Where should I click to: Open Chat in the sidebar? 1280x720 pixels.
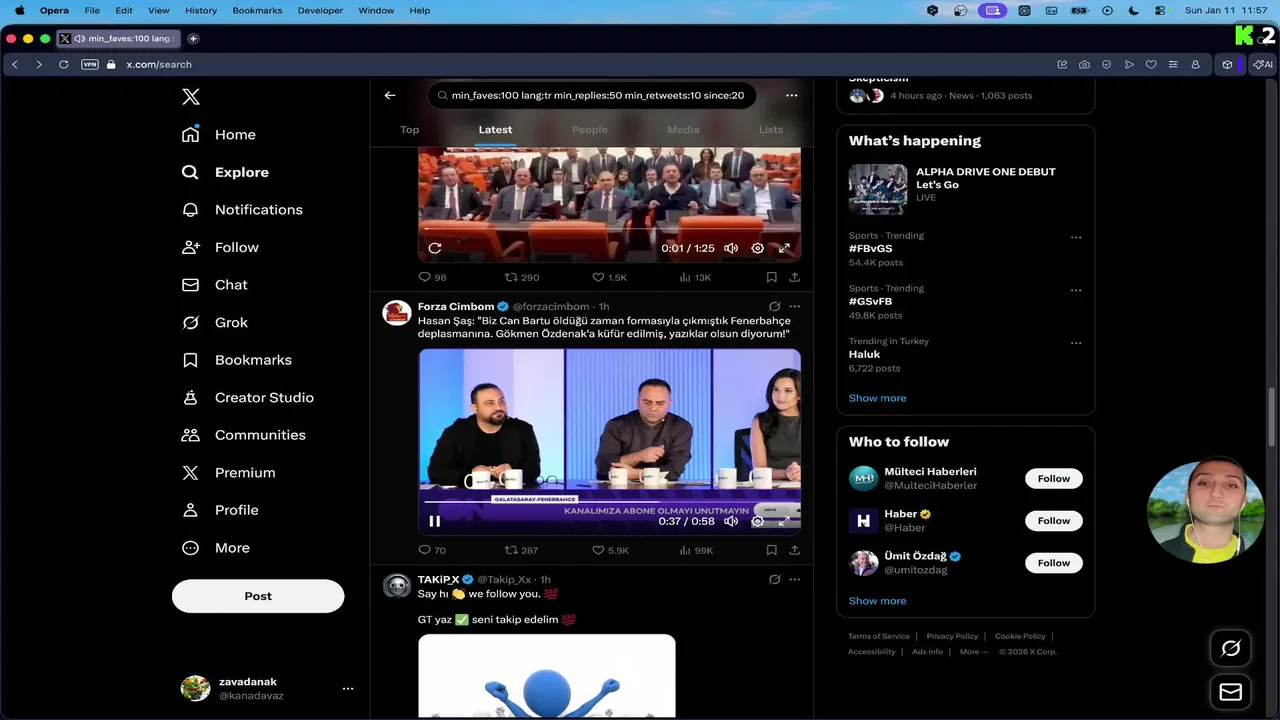pyautogui.click(x=214, y=285)
